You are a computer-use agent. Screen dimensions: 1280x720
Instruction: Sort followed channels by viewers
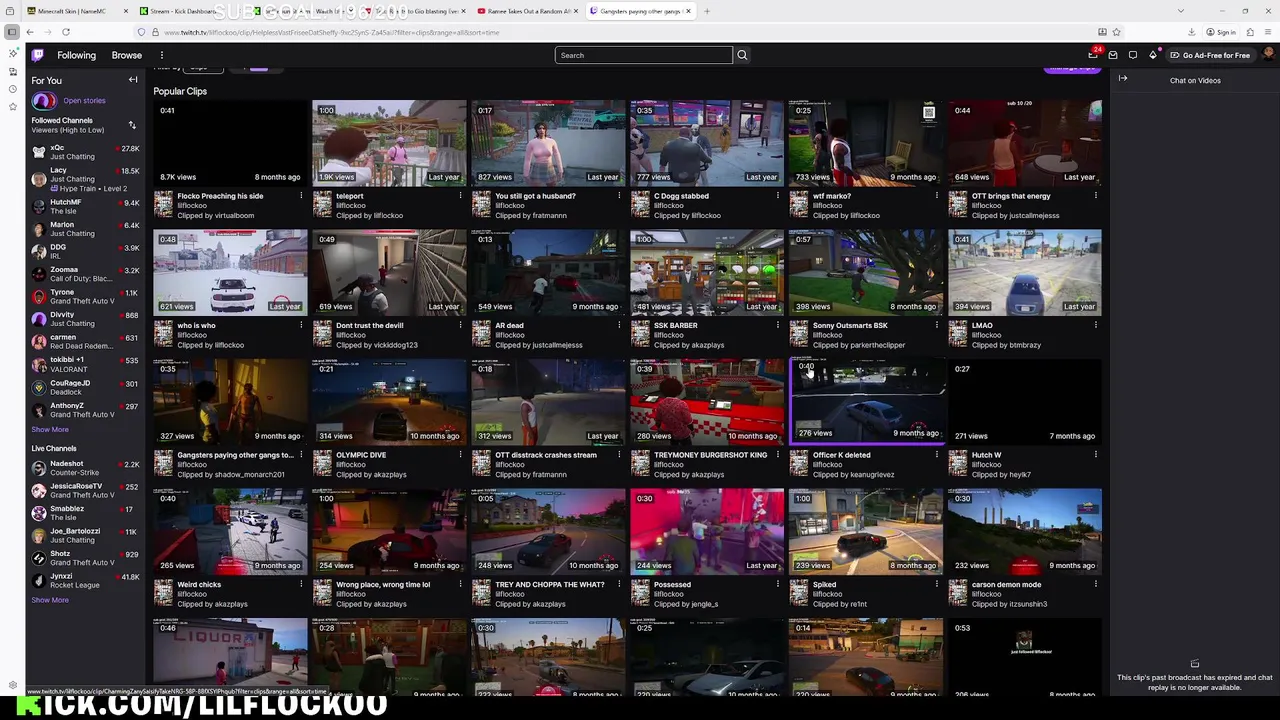(132, 125)
